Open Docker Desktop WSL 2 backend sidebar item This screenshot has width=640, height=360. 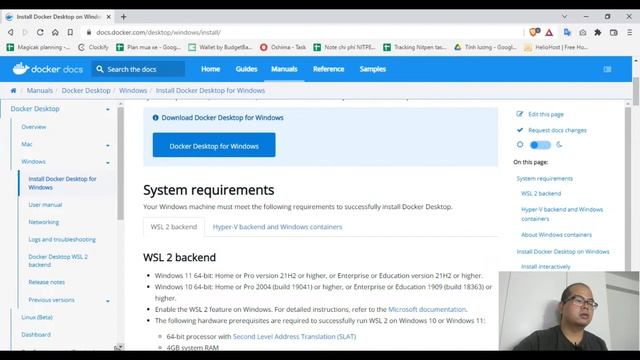pos(58,261)
